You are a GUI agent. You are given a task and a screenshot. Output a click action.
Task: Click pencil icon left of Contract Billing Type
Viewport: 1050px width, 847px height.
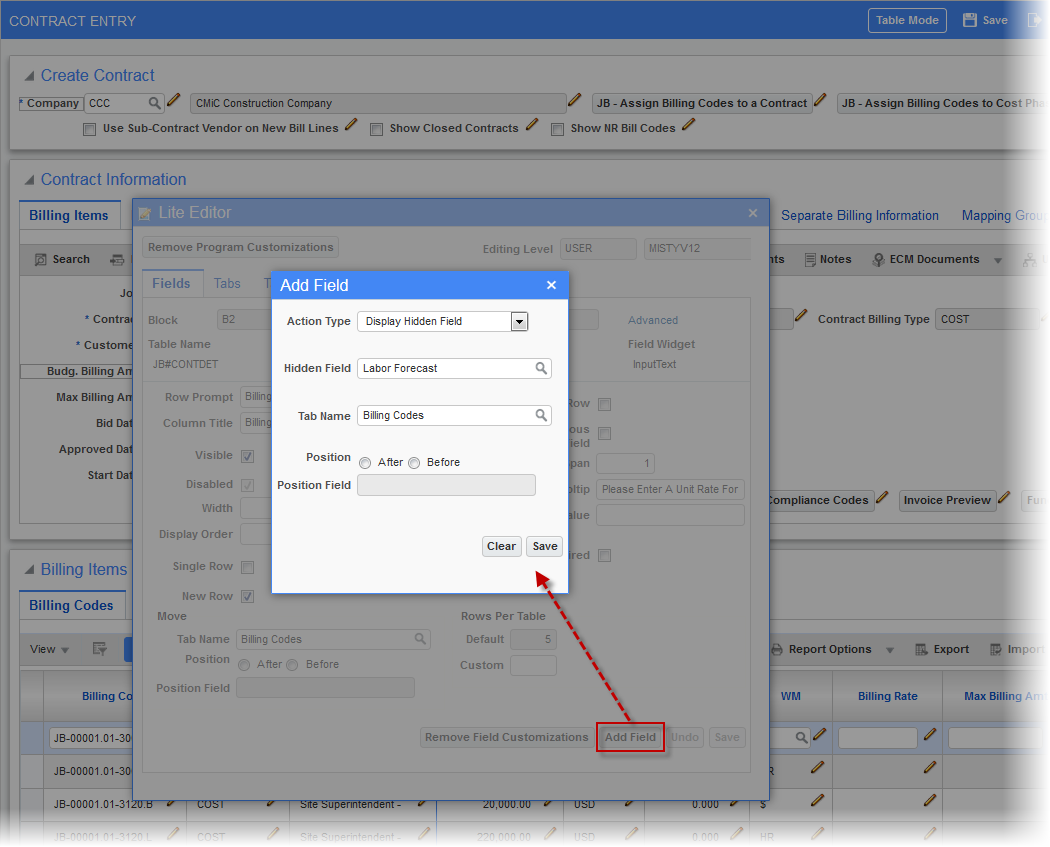801,316
